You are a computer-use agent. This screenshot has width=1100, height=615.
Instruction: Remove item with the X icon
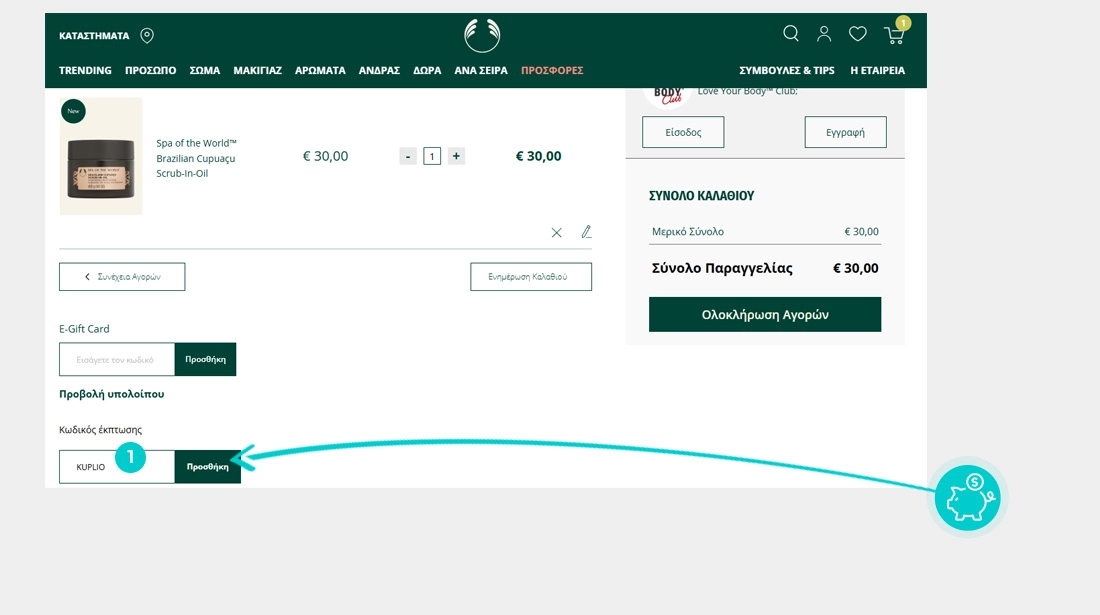tap(557, 232)
